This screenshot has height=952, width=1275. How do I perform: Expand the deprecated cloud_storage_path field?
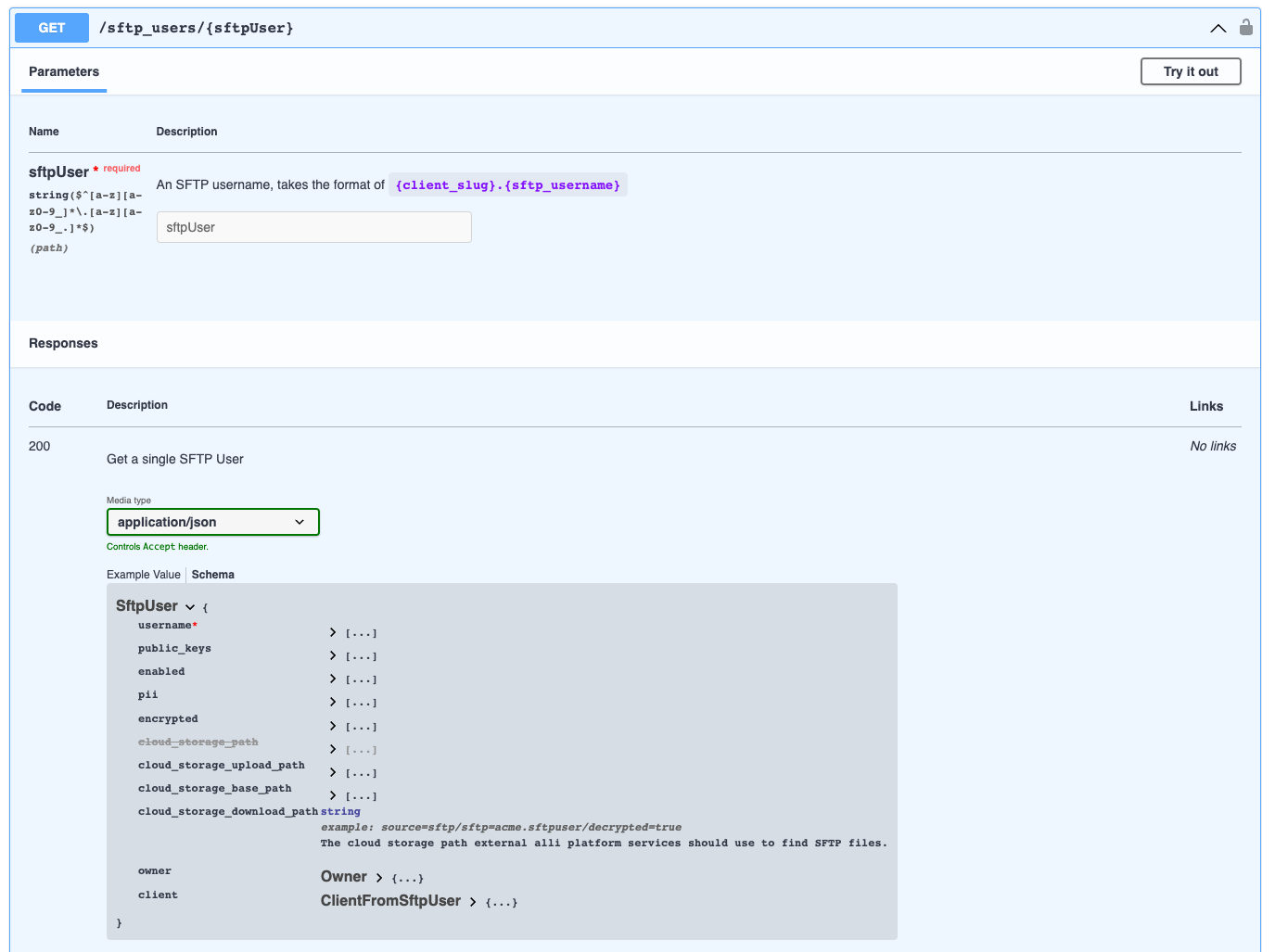coord(332,749)
